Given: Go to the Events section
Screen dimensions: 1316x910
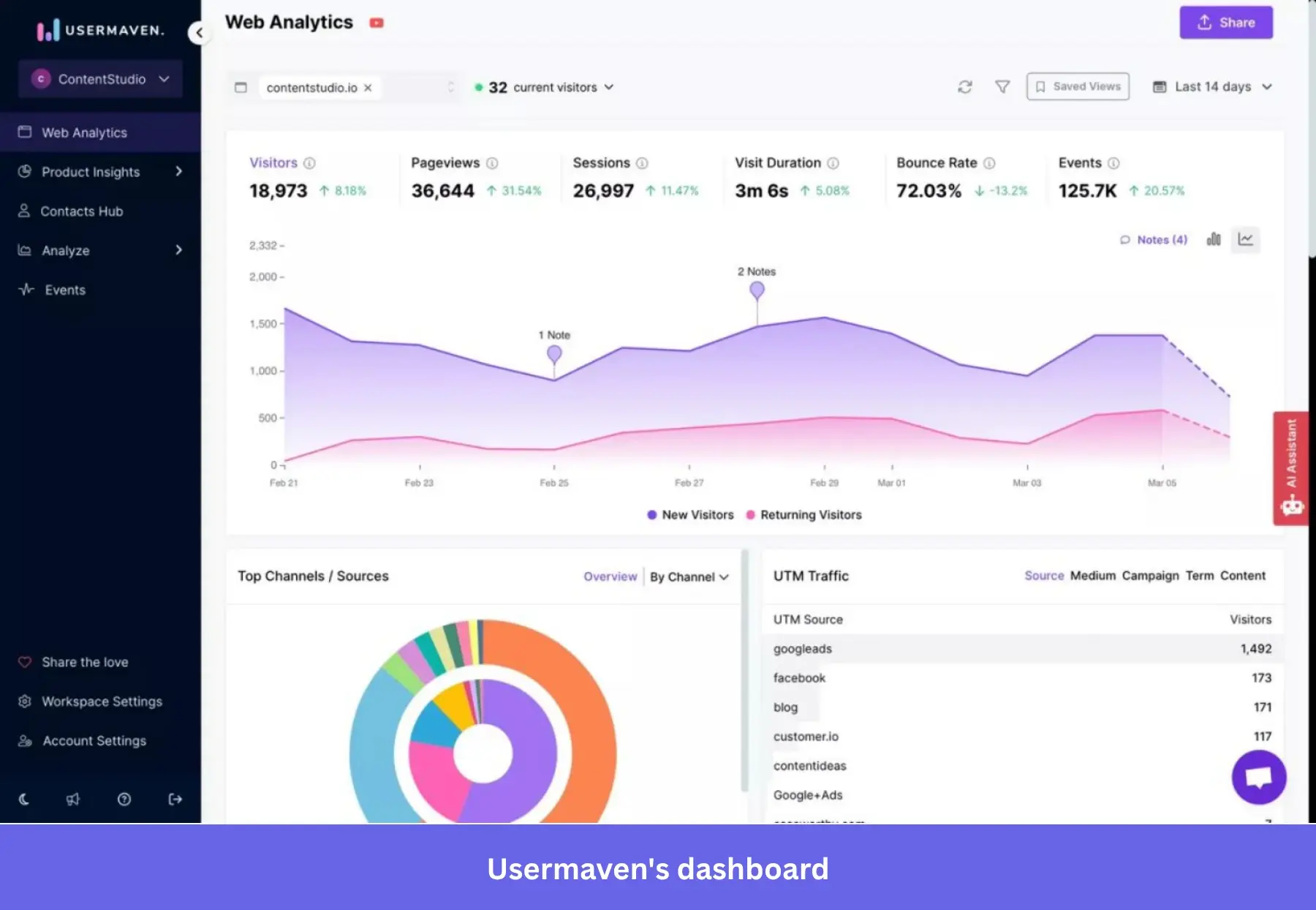Looking at the screenshot, I should pyautogui.click(x=64, y=290).
